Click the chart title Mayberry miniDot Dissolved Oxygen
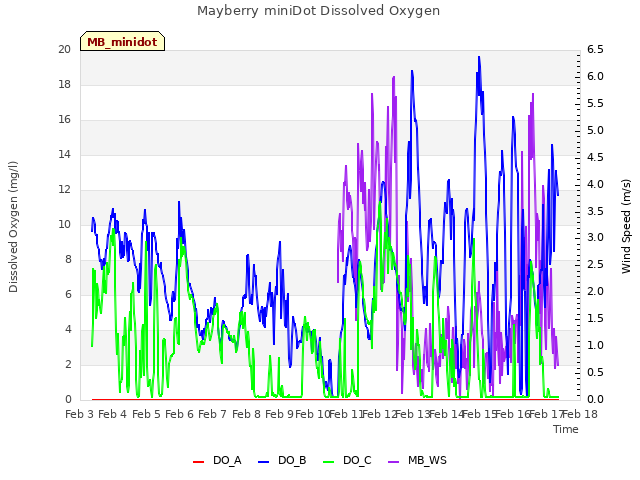This screenshot has height=480, width=640. (x=318, y=11)
